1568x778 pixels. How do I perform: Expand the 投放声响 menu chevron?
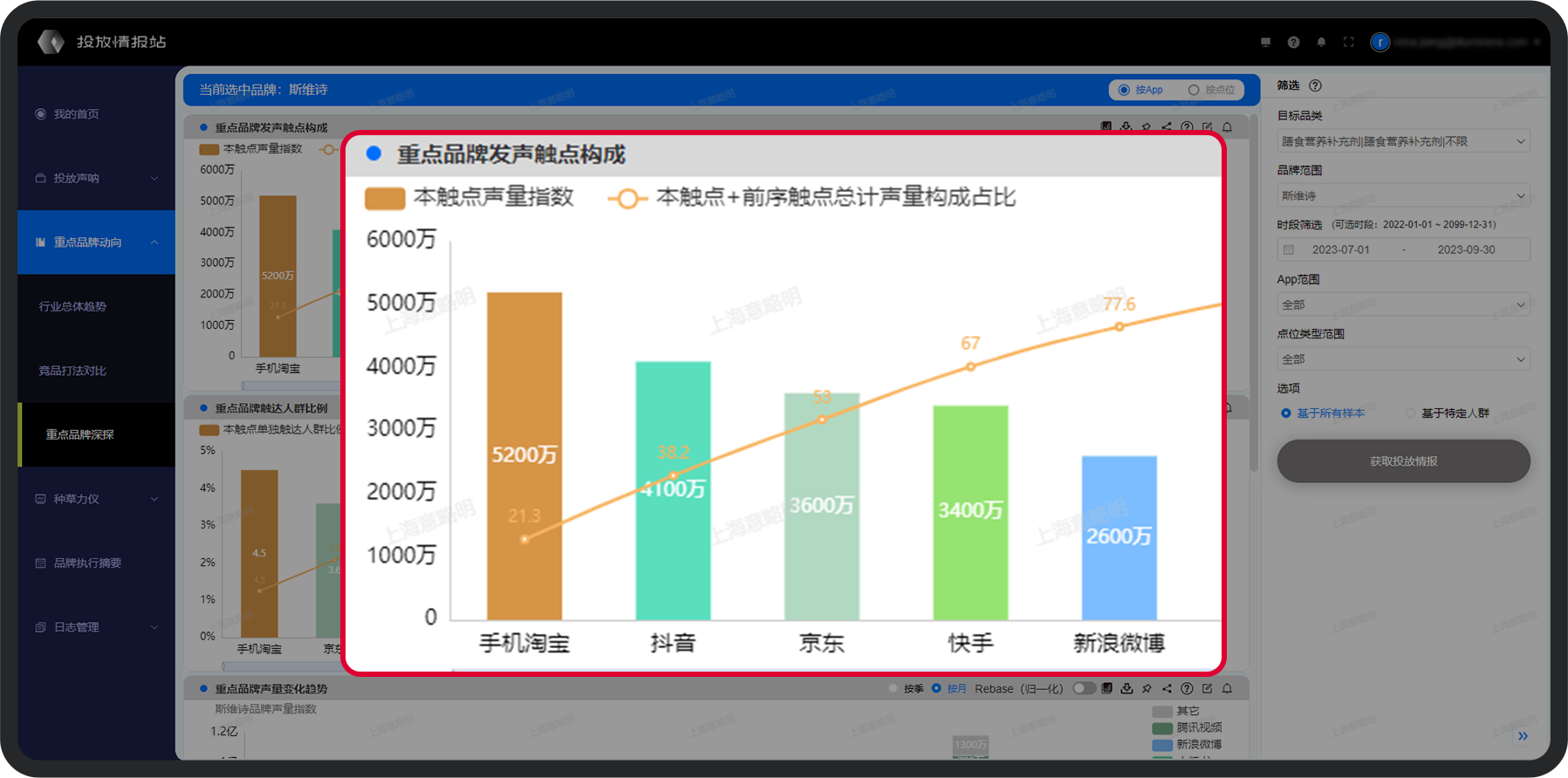pyautogui.click(x=154, y=178)
